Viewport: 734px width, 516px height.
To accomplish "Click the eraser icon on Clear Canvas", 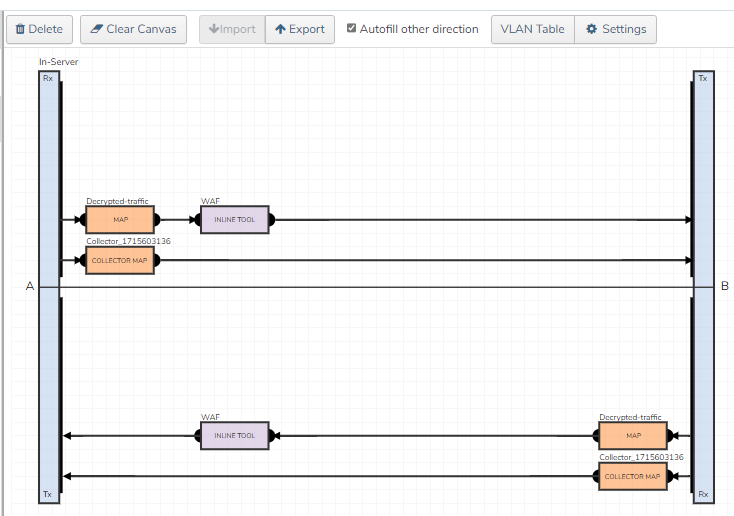I will pos(96,29).
